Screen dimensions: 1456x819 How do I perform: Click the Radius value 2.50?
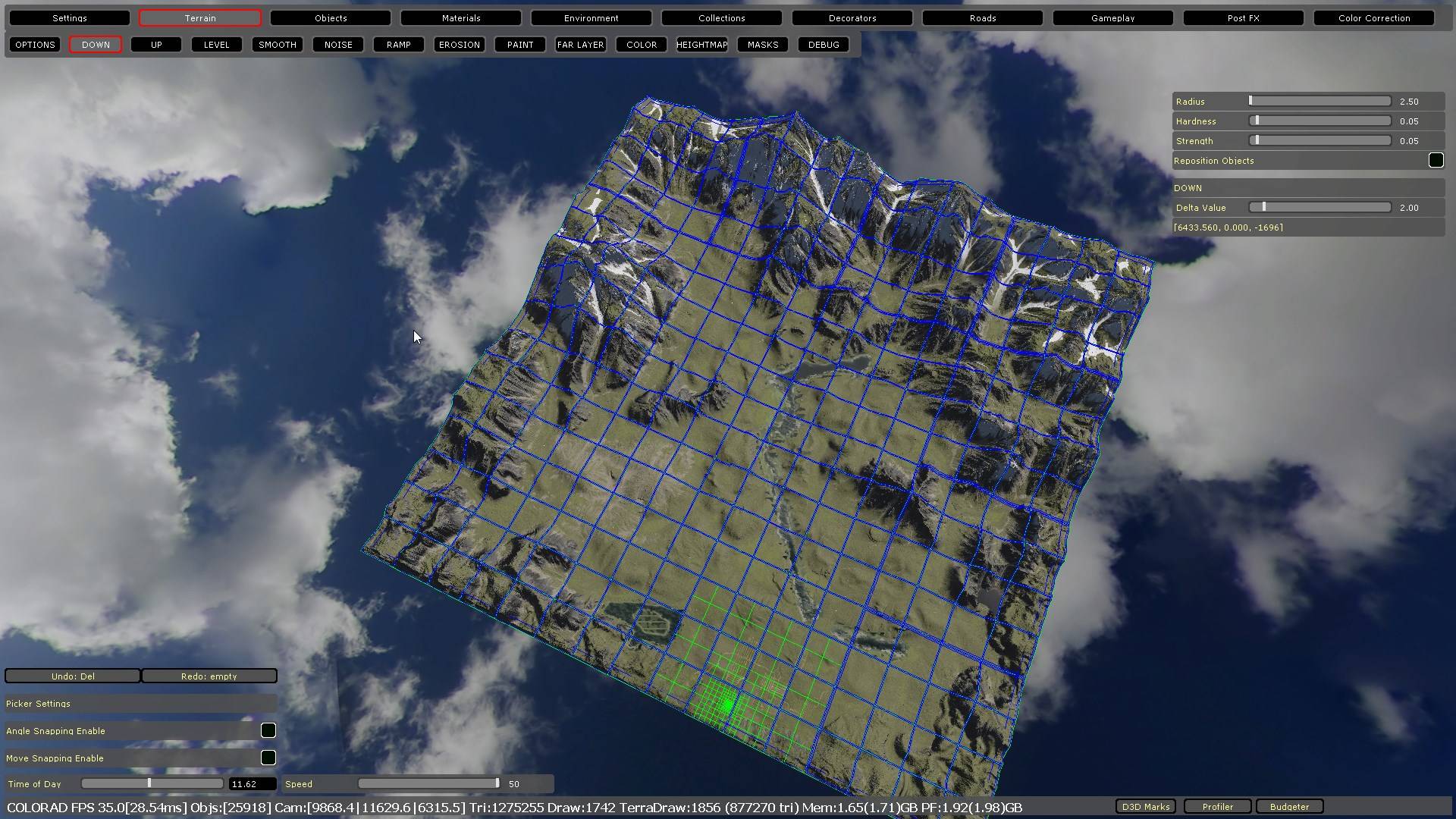[1409, 102]
